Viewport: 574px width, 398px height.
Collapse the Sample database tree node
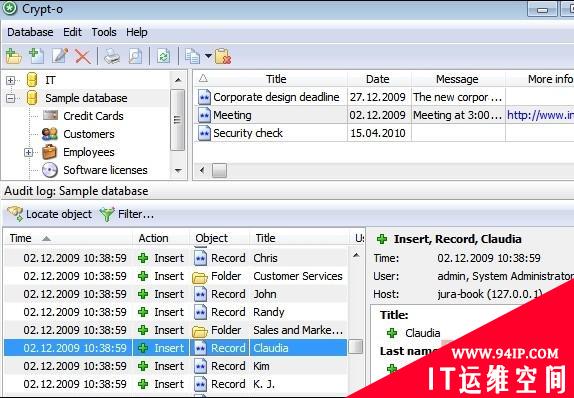tap(11, 98)
